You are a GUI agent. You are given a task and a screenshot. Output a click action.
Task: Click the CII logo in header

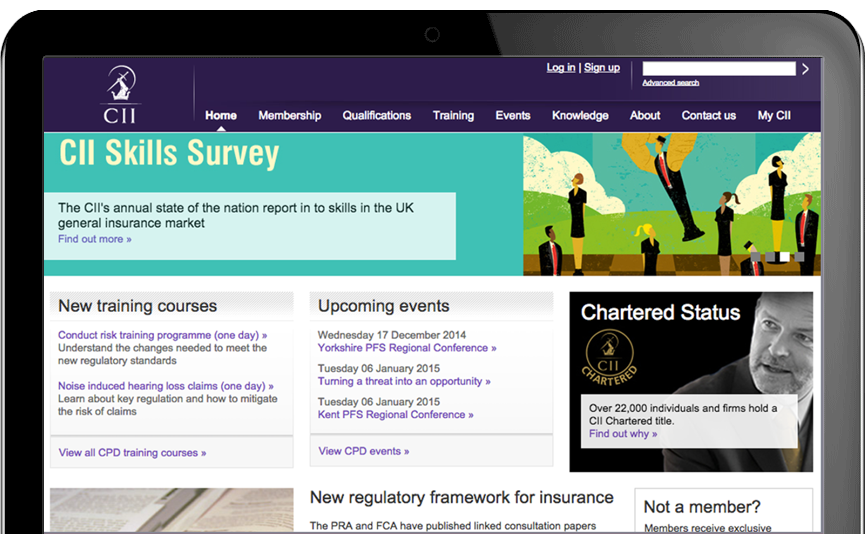tap(120, 93)
